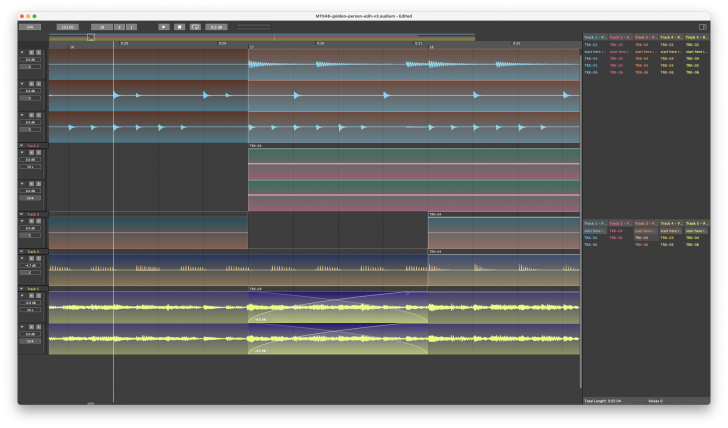Viewport: 728px width, 428px height.
Task: Start playback with the play button
Action: (x=163, y=27)
